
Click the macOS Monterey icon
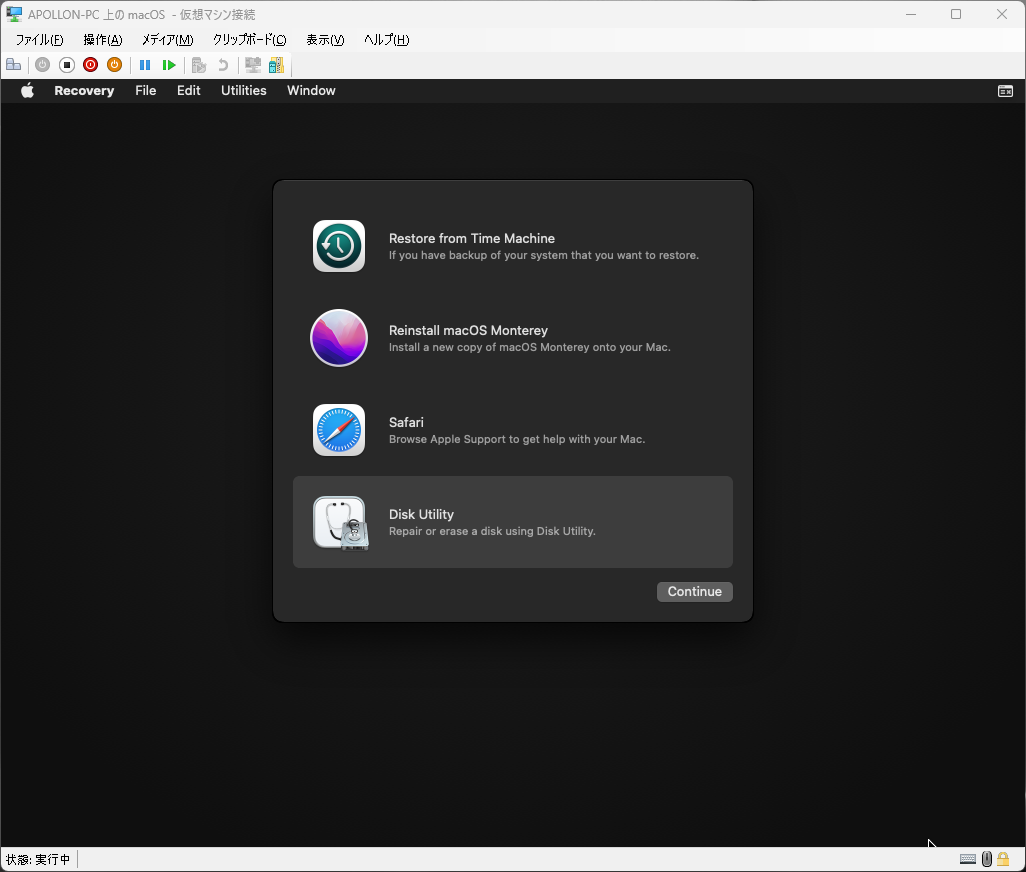tap(339, 338)
